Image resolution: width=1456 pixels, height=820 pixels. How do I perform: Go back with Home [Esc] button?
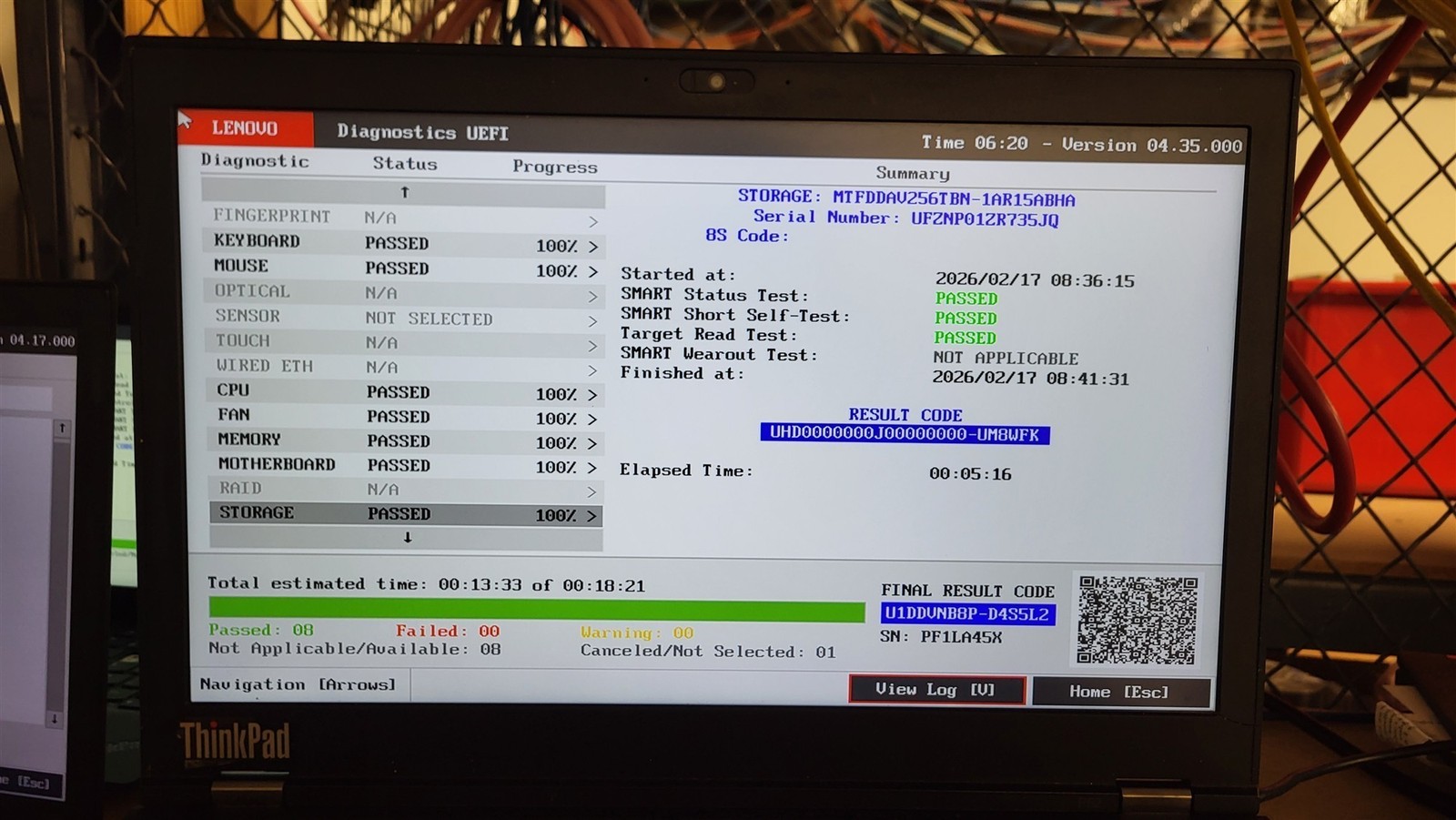[1120, 692]
